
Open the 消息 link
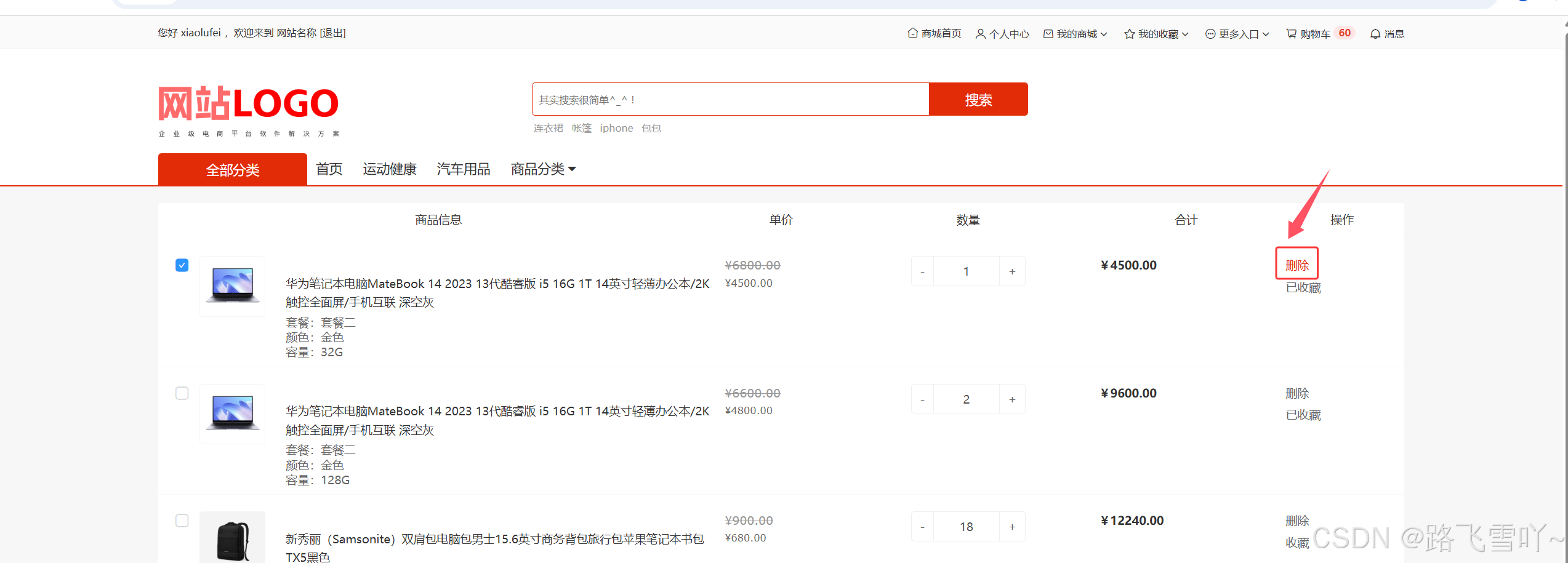coord(1394,34)
